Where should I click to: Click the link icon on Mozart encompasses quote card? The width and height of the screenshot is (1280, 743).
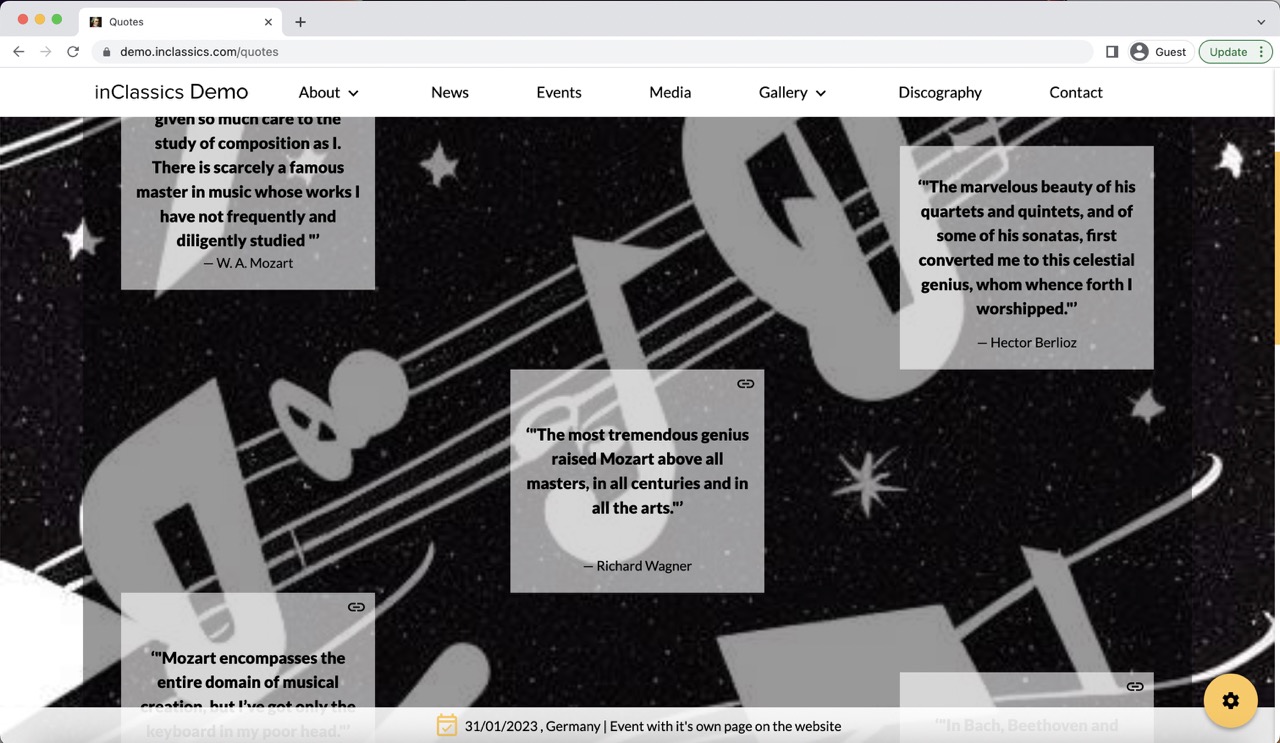click(x=356, y=607)
